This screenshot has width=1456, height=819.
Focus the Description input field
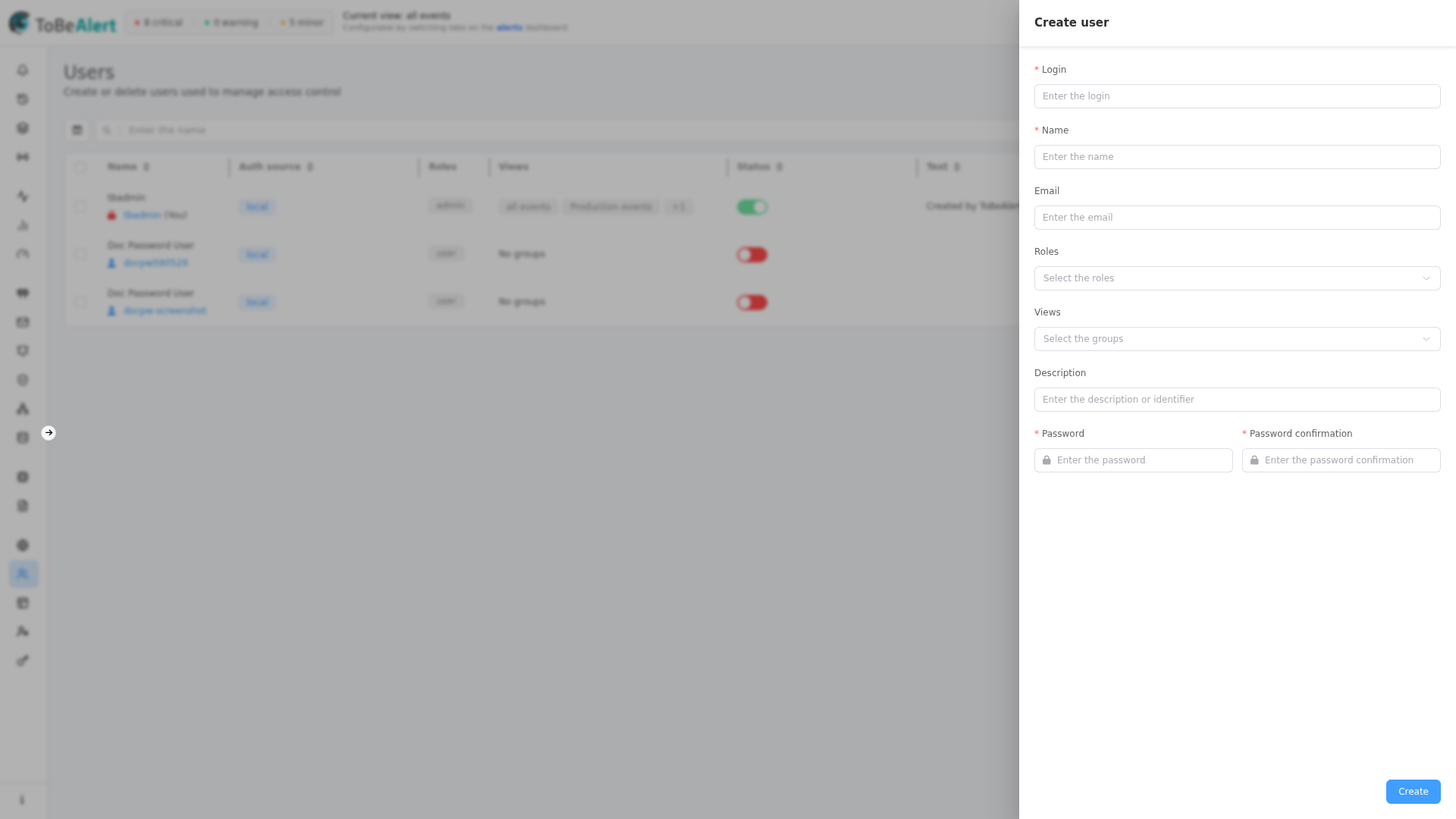click(1237, 400)
